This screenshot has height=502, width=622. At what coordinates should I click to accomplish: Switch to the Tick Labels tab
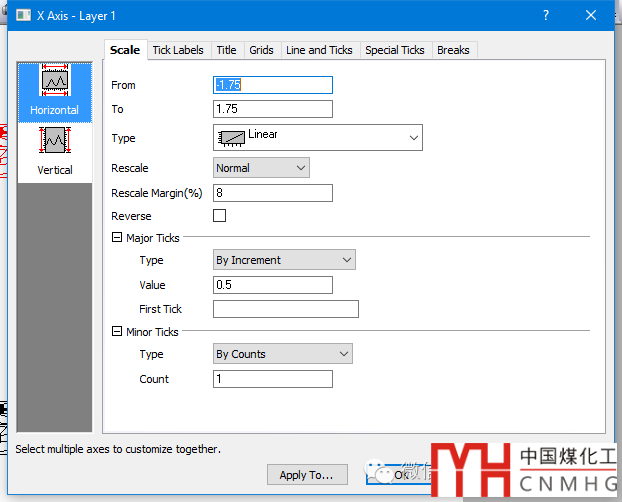[x=178, y=50]
